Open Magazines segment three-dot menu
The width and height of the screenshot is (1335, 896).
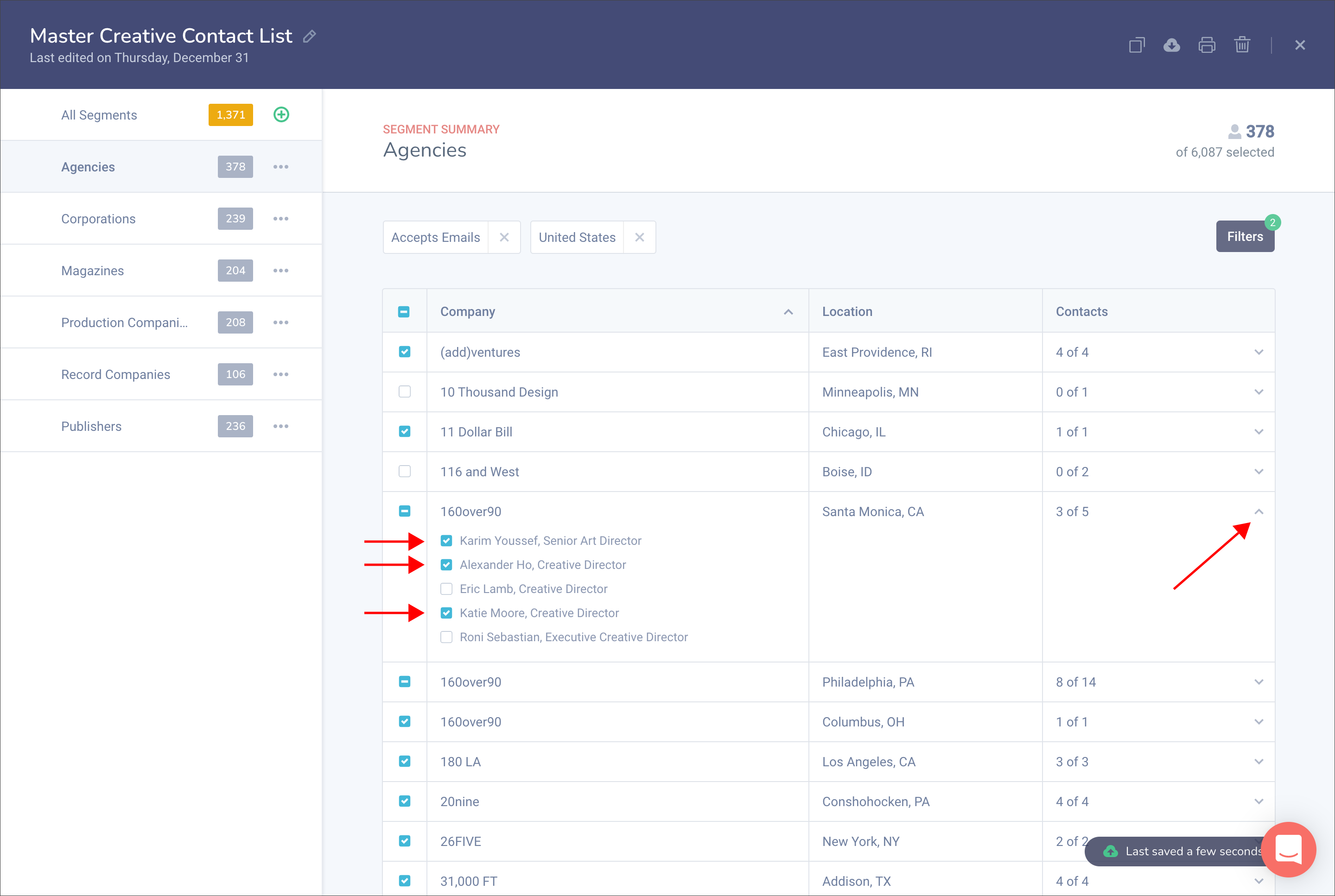point(281,270)
